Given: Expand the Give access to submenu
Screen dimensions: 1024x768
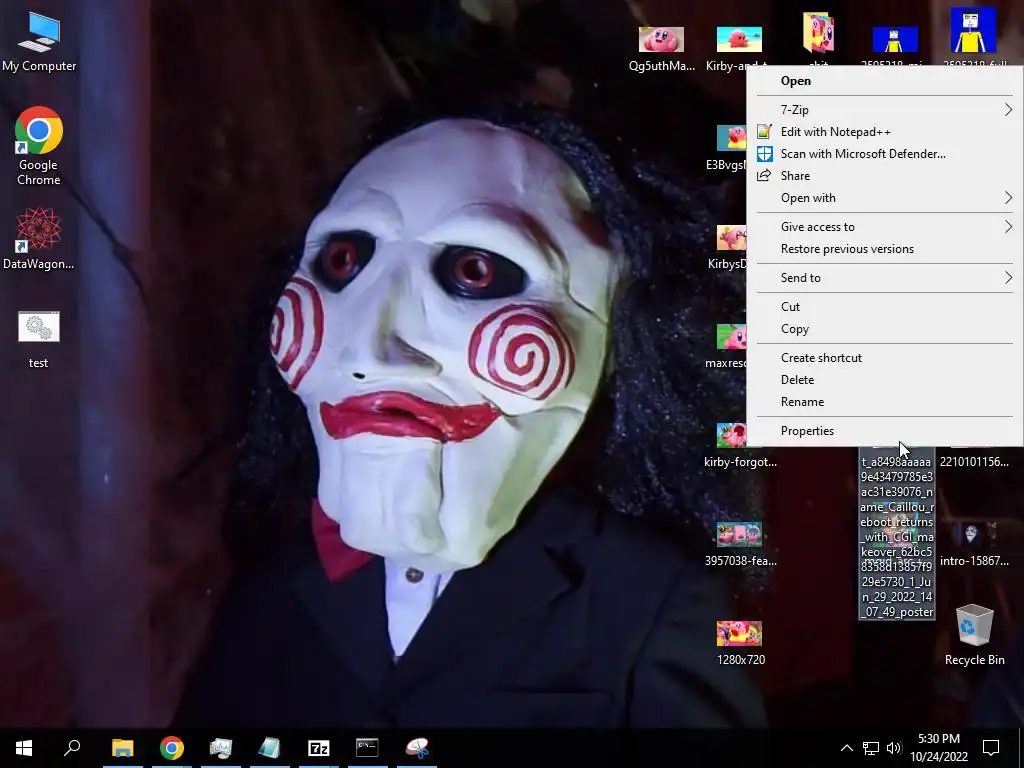Looking at the screenshot, I should click(x=885, y=227).
